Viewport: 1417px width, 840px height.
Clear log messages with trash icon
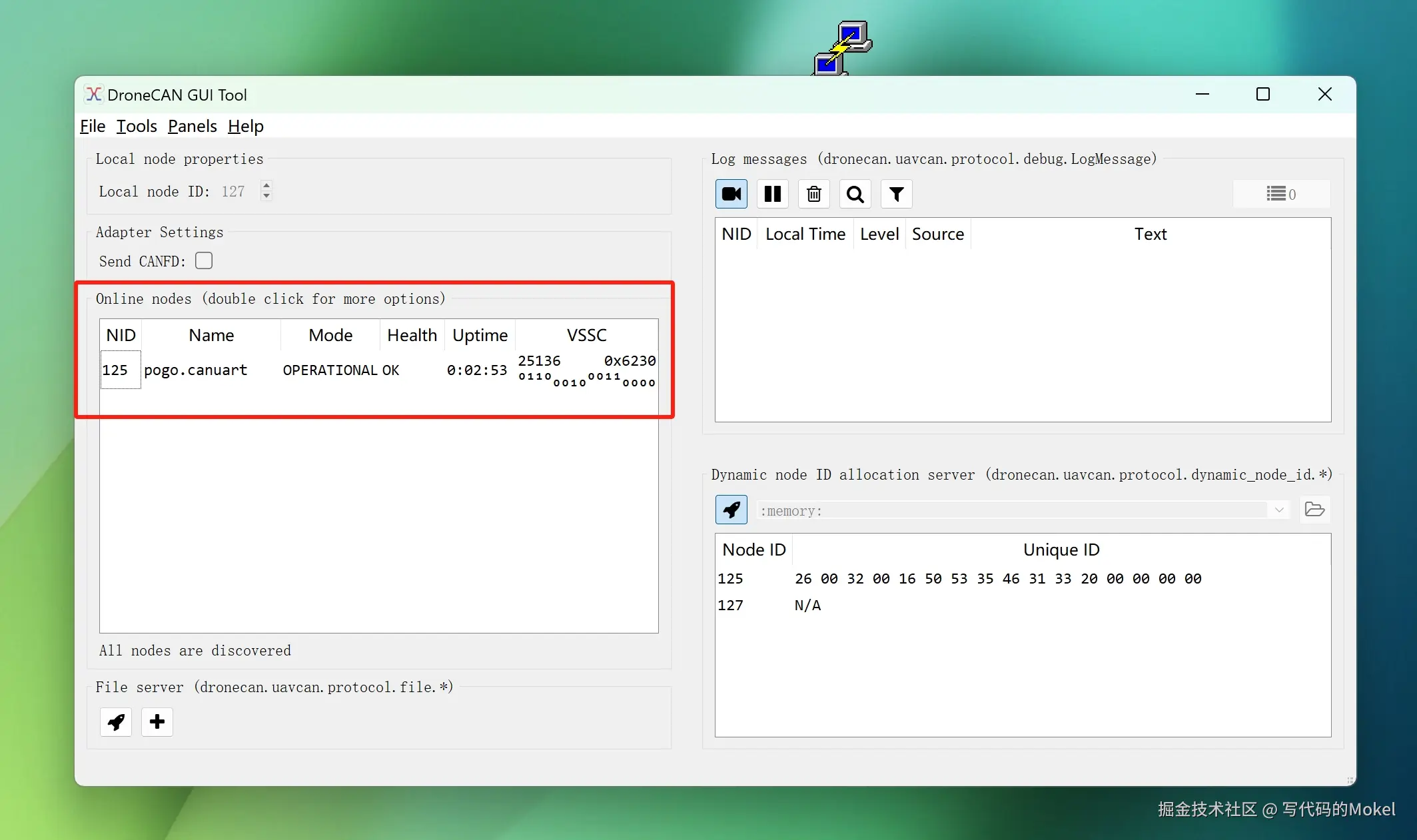point(813,194)
